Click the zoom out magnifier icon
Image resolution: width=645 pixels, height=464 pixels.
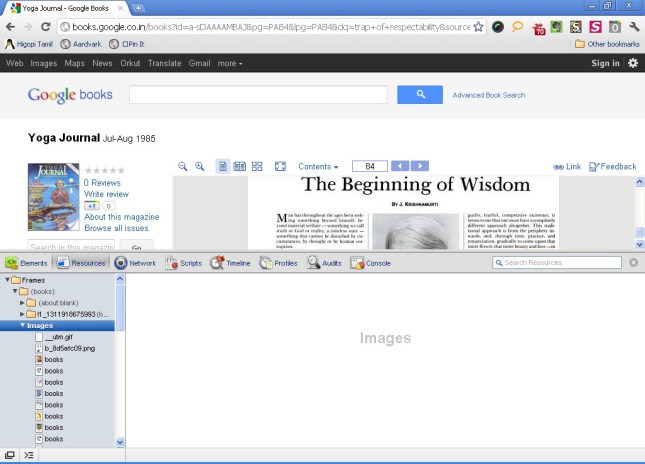click(x=183, y=166)
